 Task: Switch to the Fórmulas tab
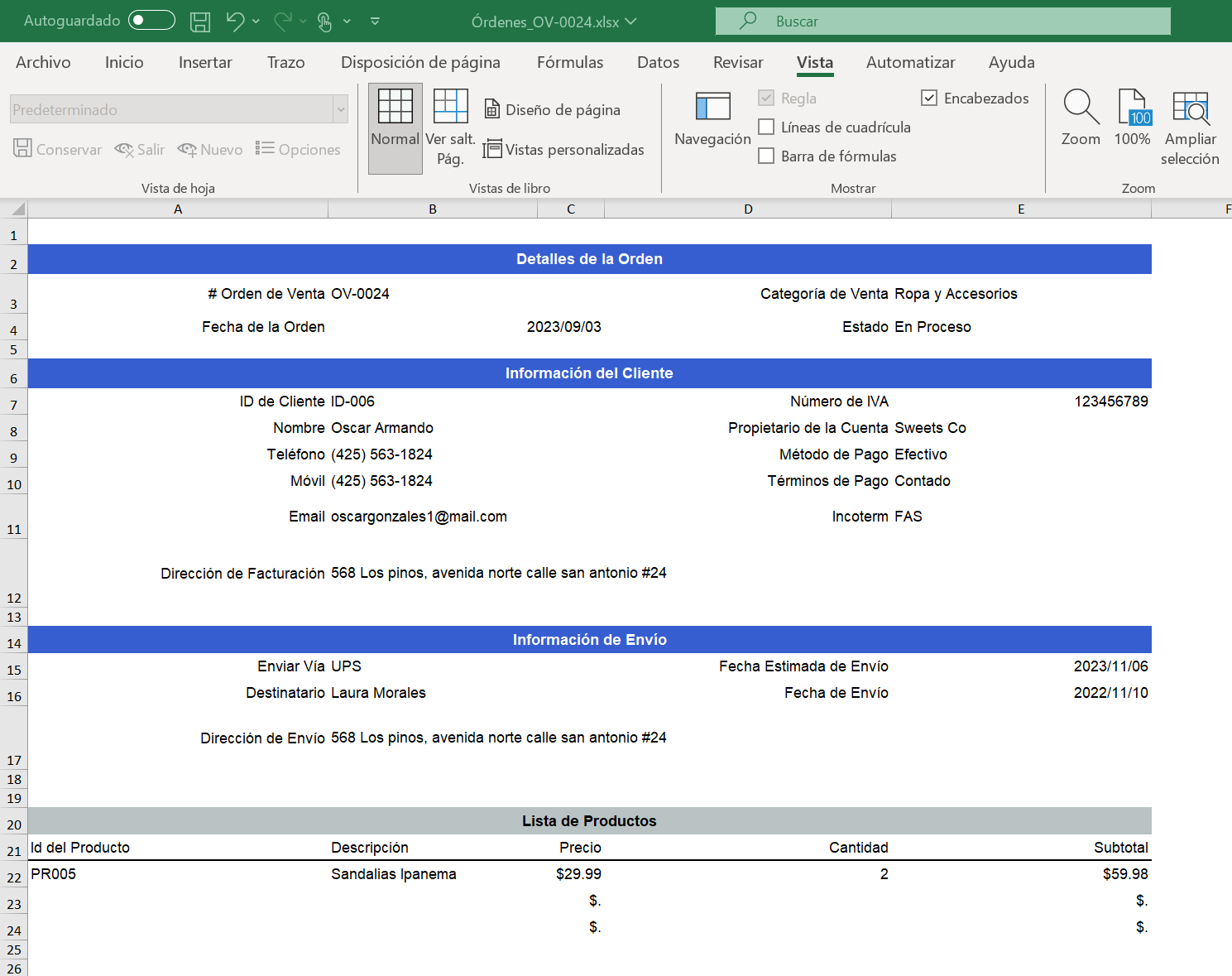click(570, 62)
